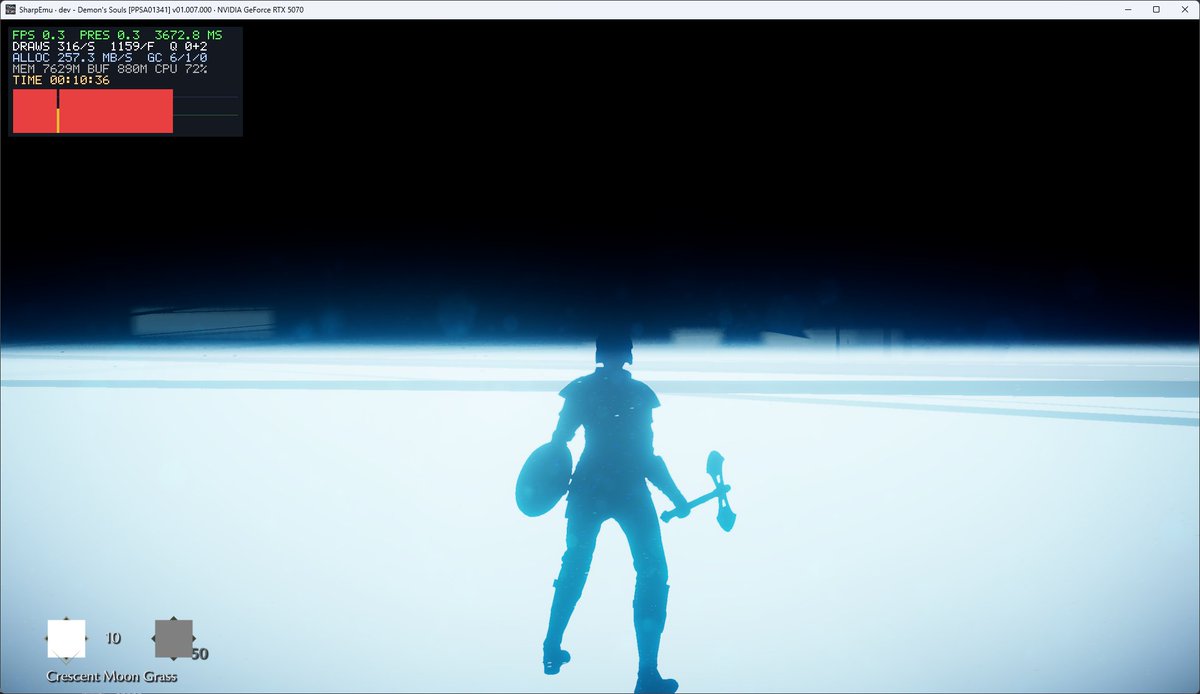Select the grey item slot showing 50

tap(173, 638)
